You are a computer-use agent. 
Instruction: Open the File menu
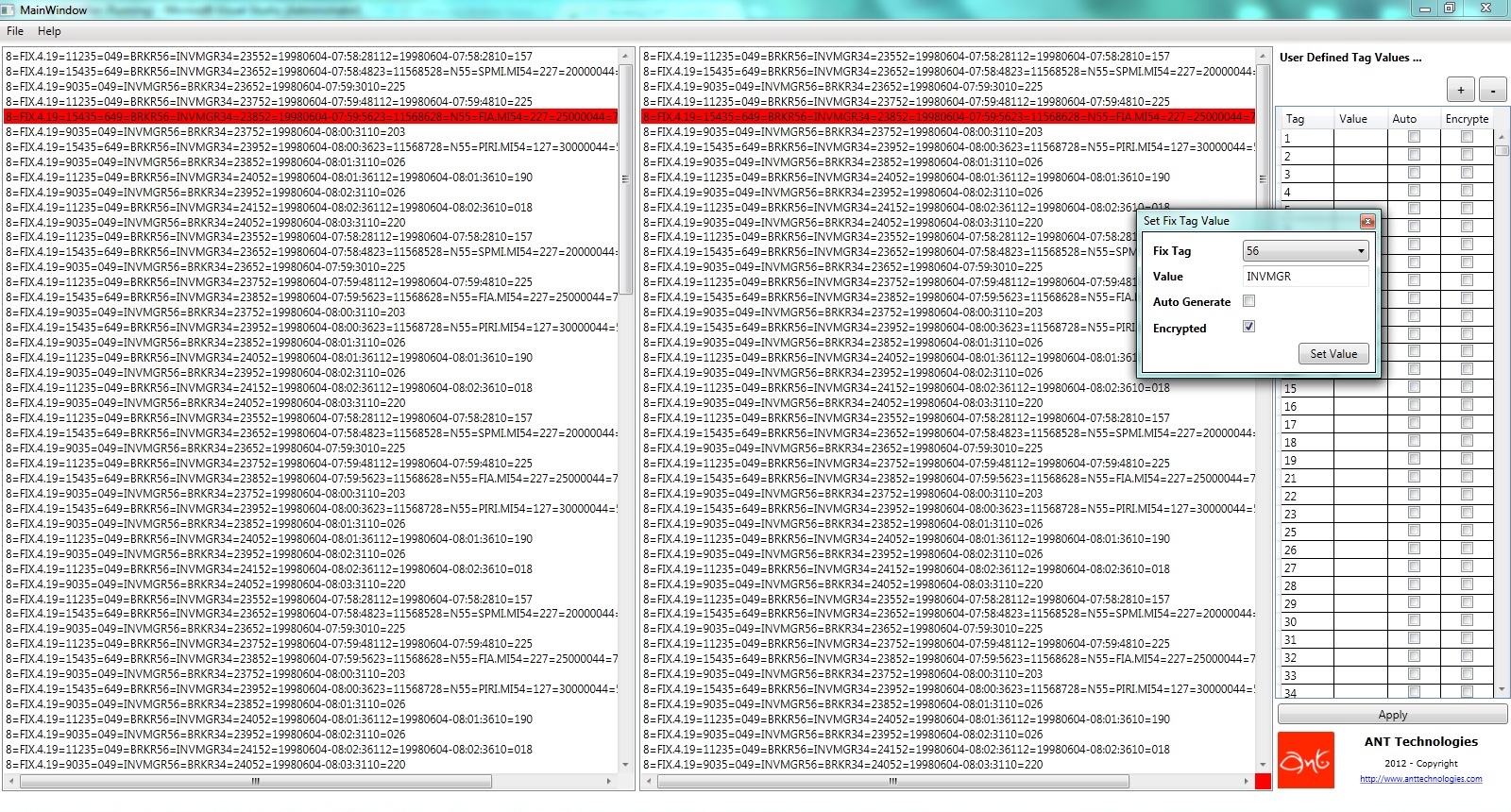(x=15, y=31)
